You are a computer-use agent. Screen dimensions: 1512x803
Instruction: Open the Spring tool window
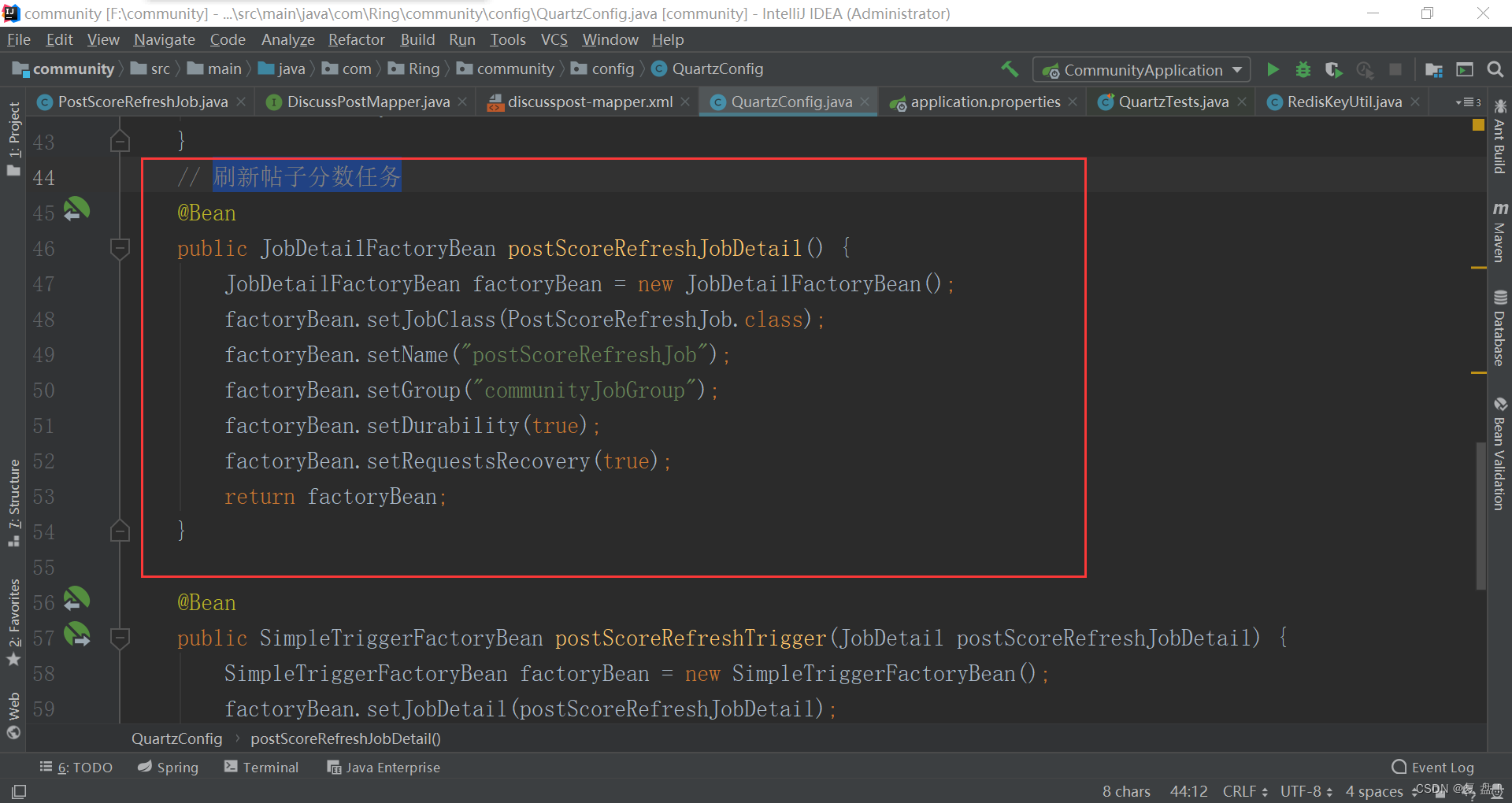click(x=168, y=768)
